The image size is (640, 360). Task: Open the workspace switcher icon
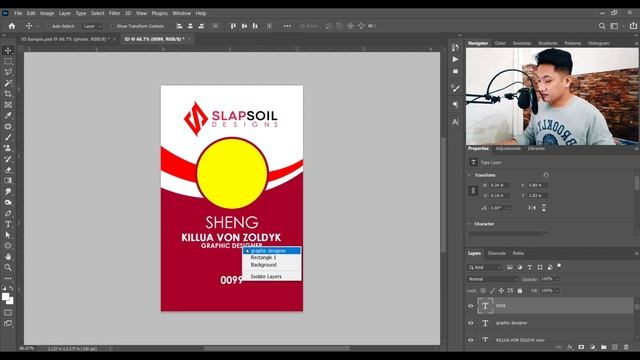(614, 26)
